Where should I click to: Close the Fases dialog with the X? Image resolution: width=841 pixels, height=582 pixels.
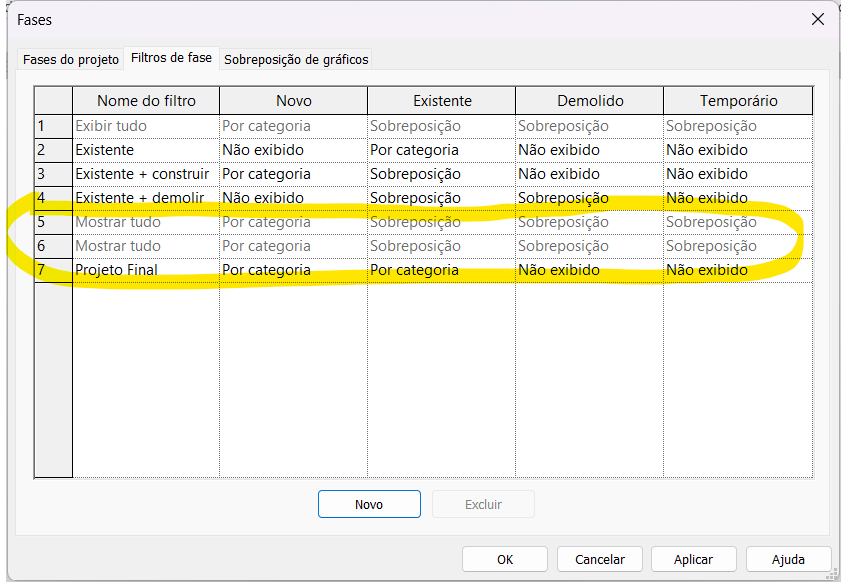click(818, 19)
